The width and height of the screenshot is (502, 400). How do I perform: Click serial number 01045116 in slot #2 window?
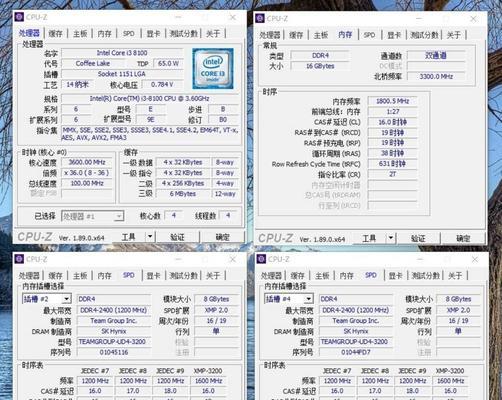[x=114, y=352]
